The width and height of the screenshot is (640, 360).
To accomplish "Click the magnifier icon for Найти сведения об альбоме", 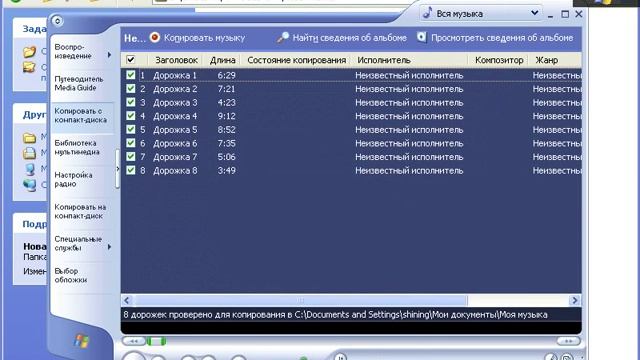I will coord(282,38).
